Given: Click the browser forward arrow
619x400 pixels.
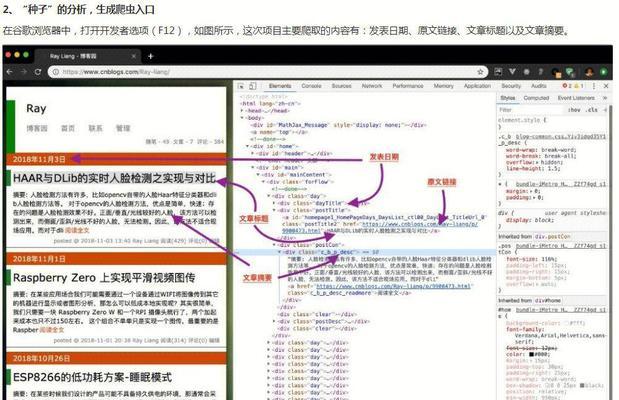Looking at the screenshot, I should [24, 72].
